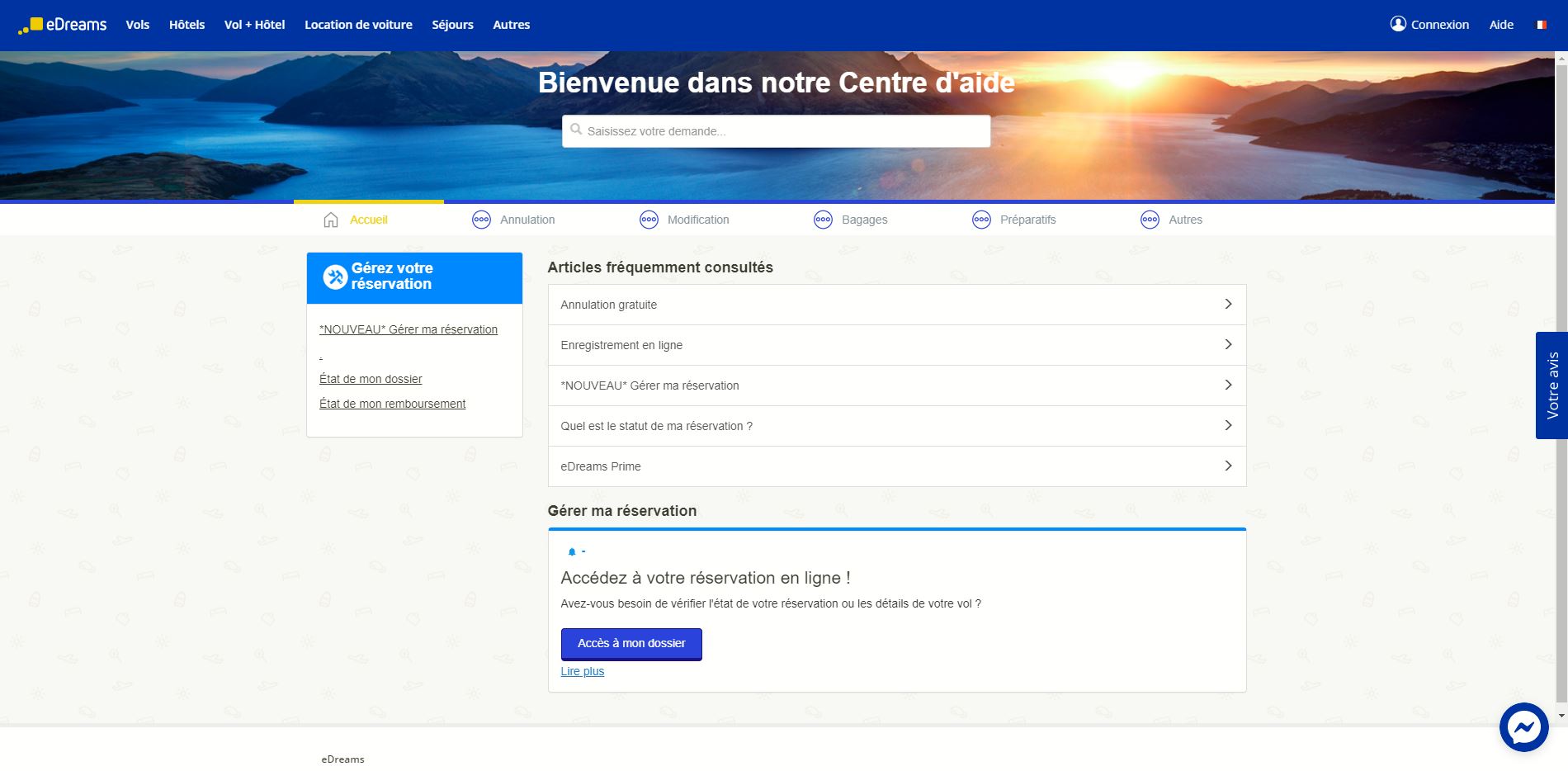The image size is (1568, 771).
Task: Click the Modification tab icon
Action: (x=649, y=220)
